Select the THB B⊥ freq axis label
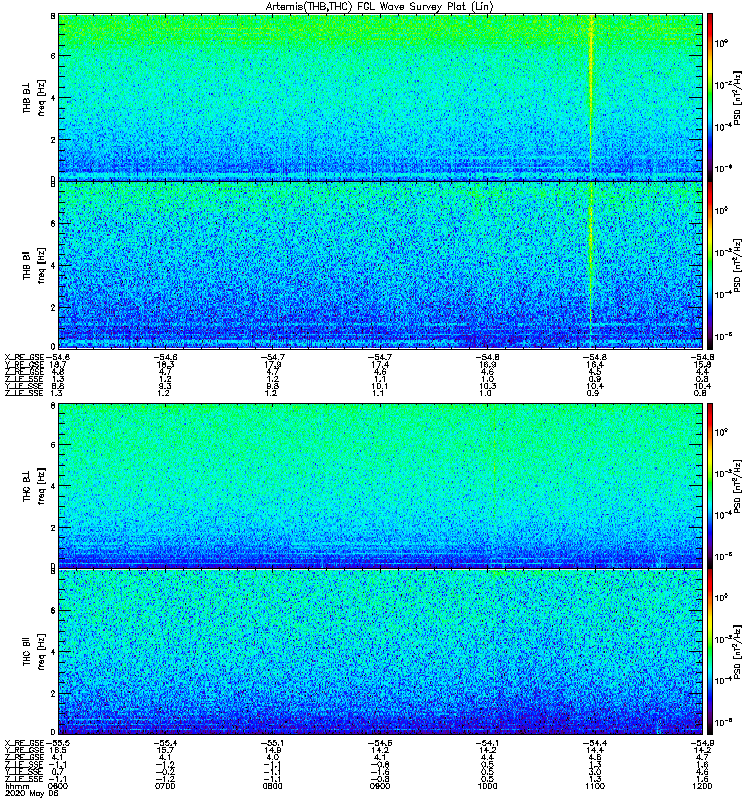The image size is (750, 800). (34, 98)
